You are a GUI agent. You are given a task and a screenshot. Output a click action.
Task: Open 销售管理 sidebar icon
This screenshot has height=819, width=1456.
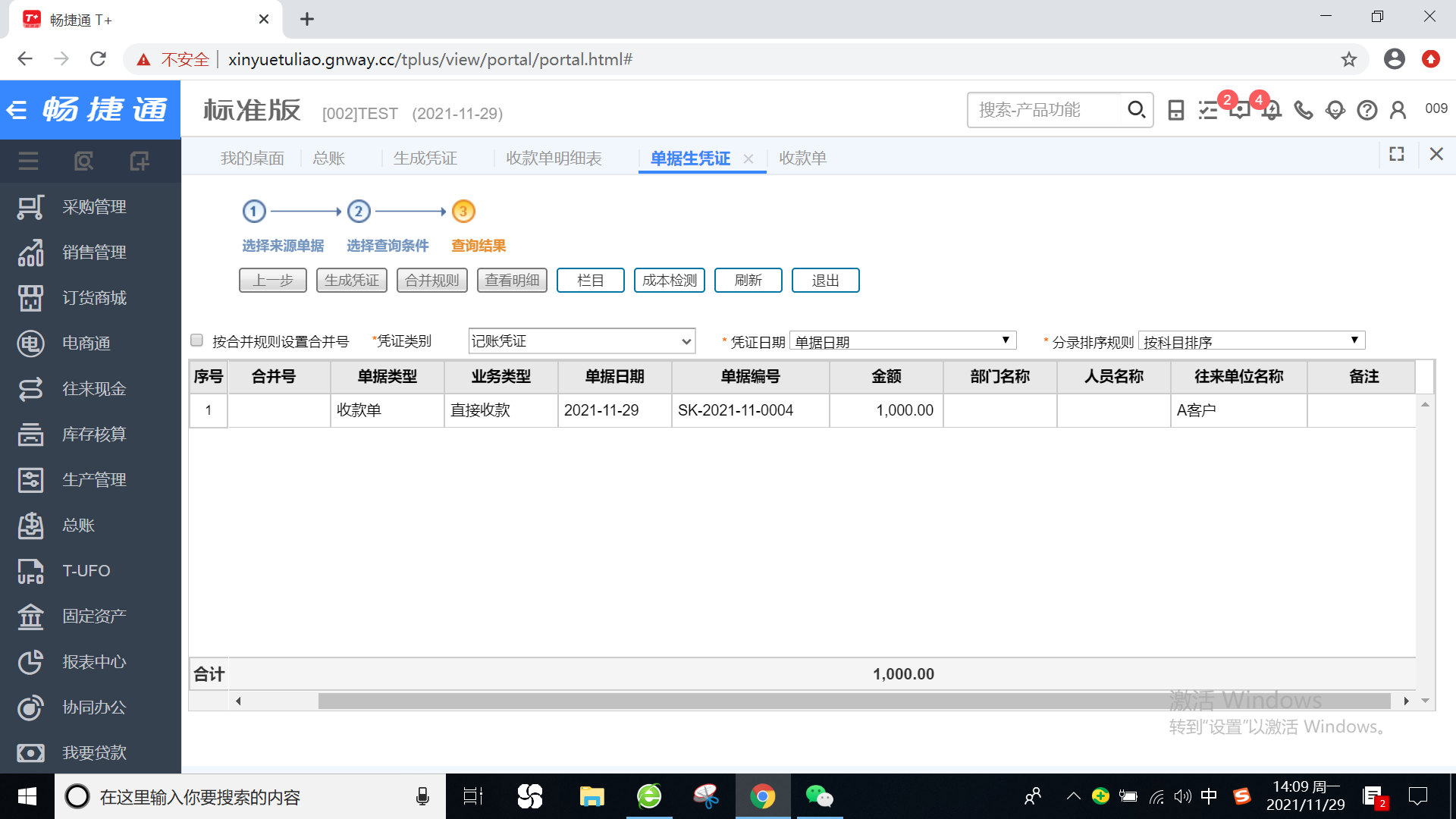click(x=30, y=253)
